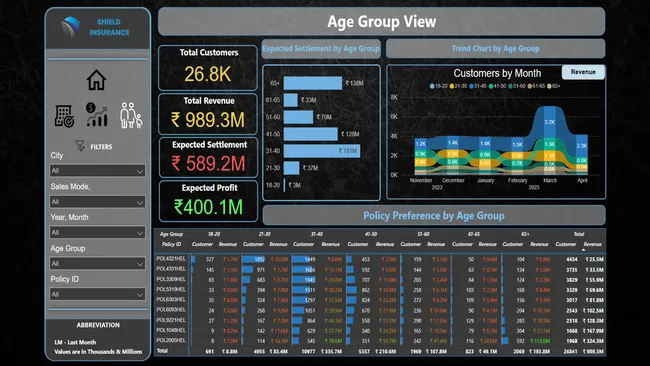The width and height of the screenshot is (650, 366).
Task: Toggle the 65+ legend series
Action: (553, 86)
